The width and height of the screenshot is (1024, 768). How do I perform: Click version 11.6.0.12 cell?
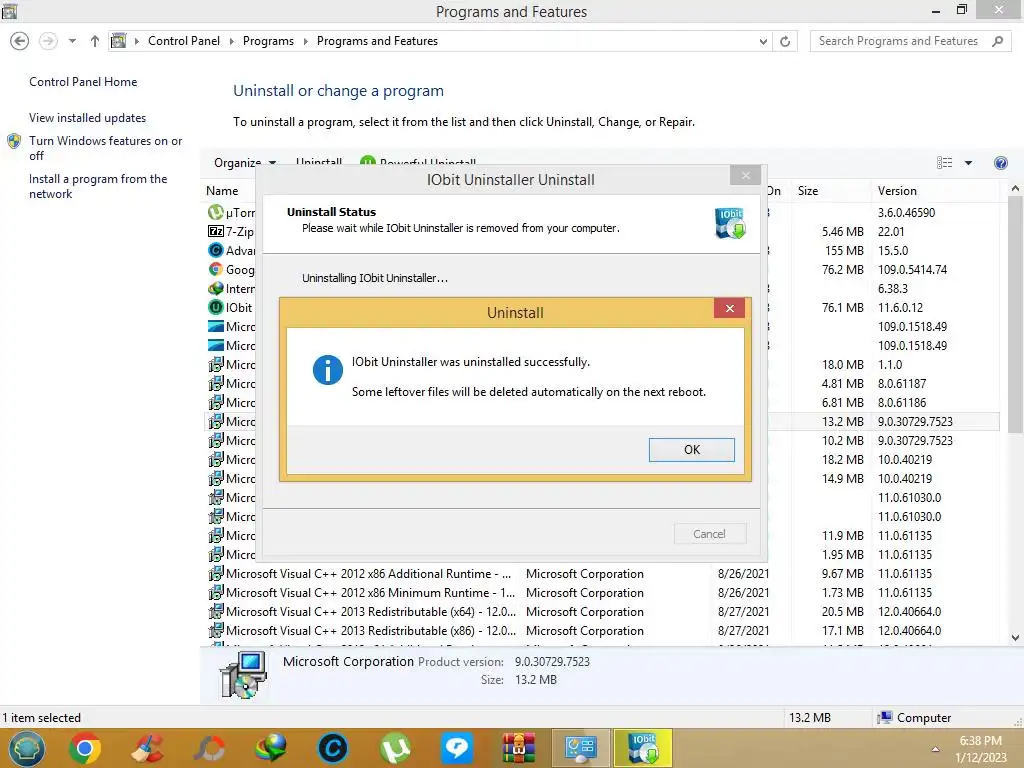[x=900, y=307]
